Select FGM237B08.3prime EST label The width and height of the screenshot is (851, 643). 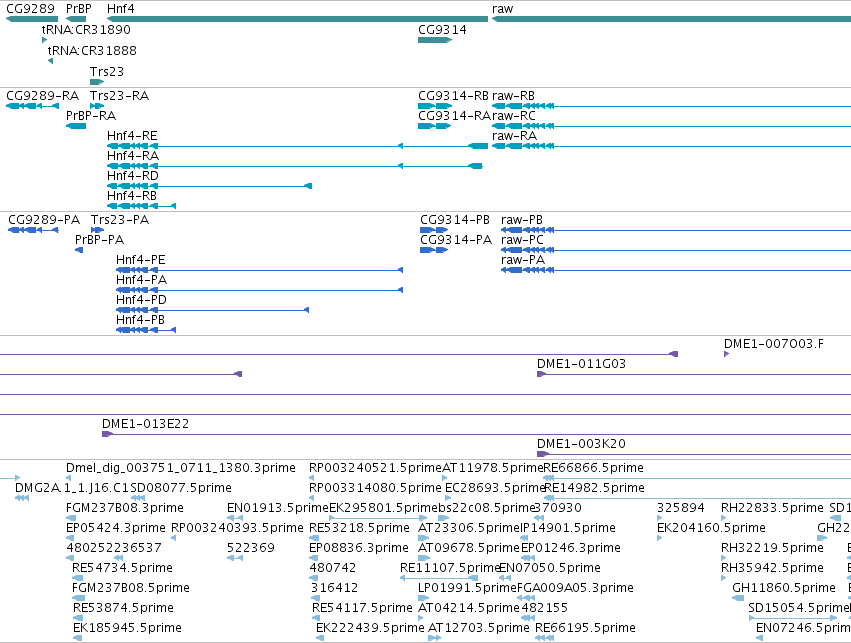pos(125,508)
